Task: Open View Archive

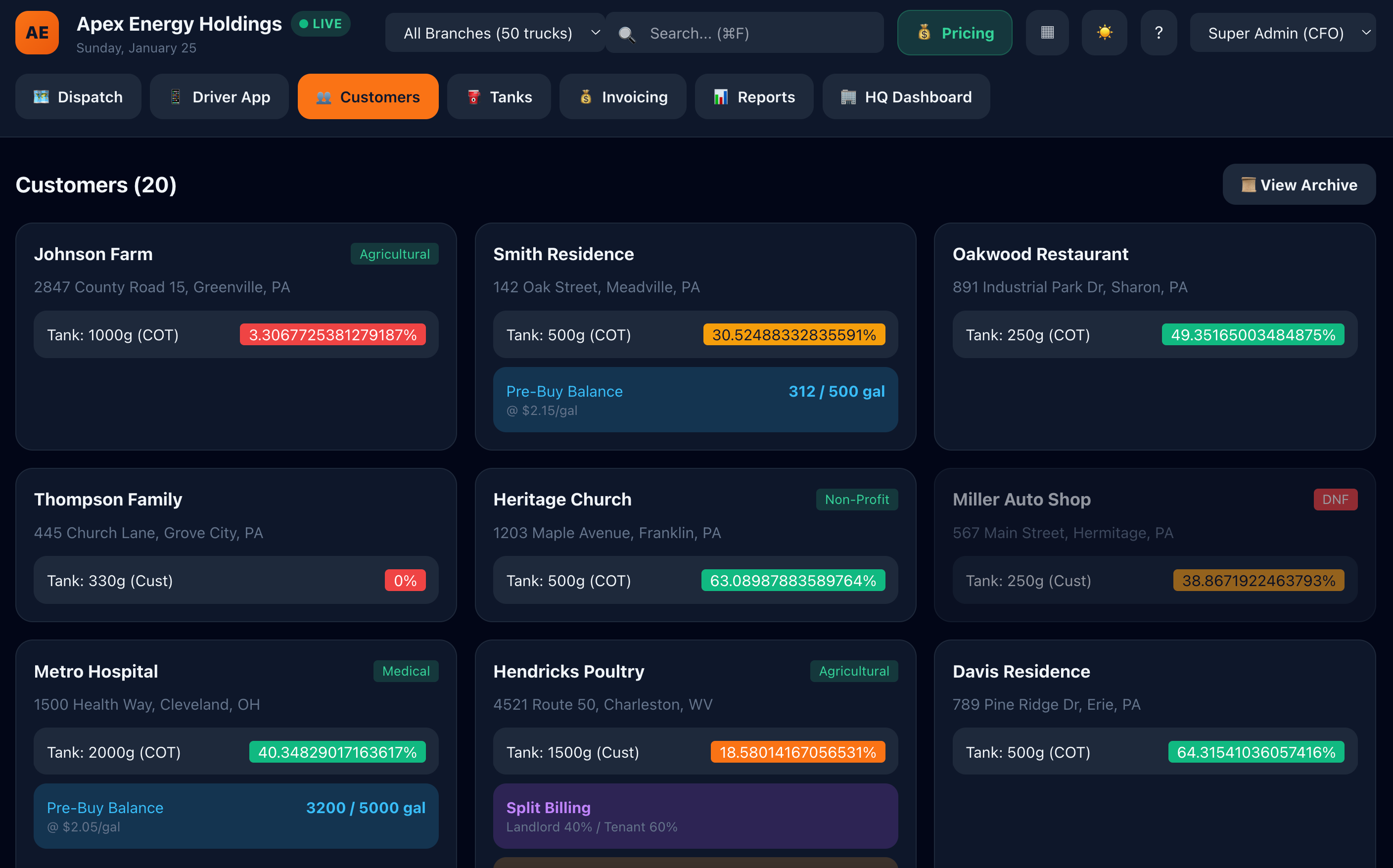Action: click(1299, 184)
